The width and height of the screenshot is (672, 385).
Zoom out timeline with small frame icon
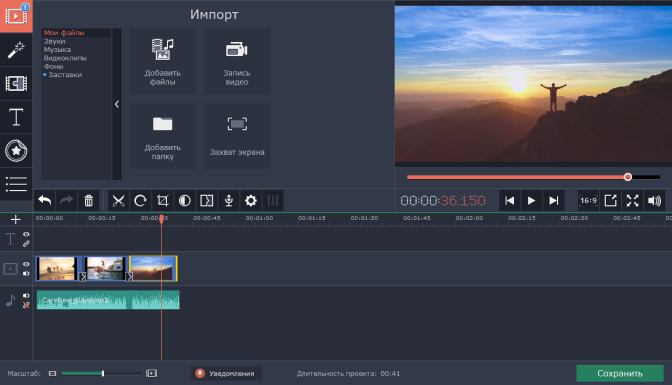point(52,373)
